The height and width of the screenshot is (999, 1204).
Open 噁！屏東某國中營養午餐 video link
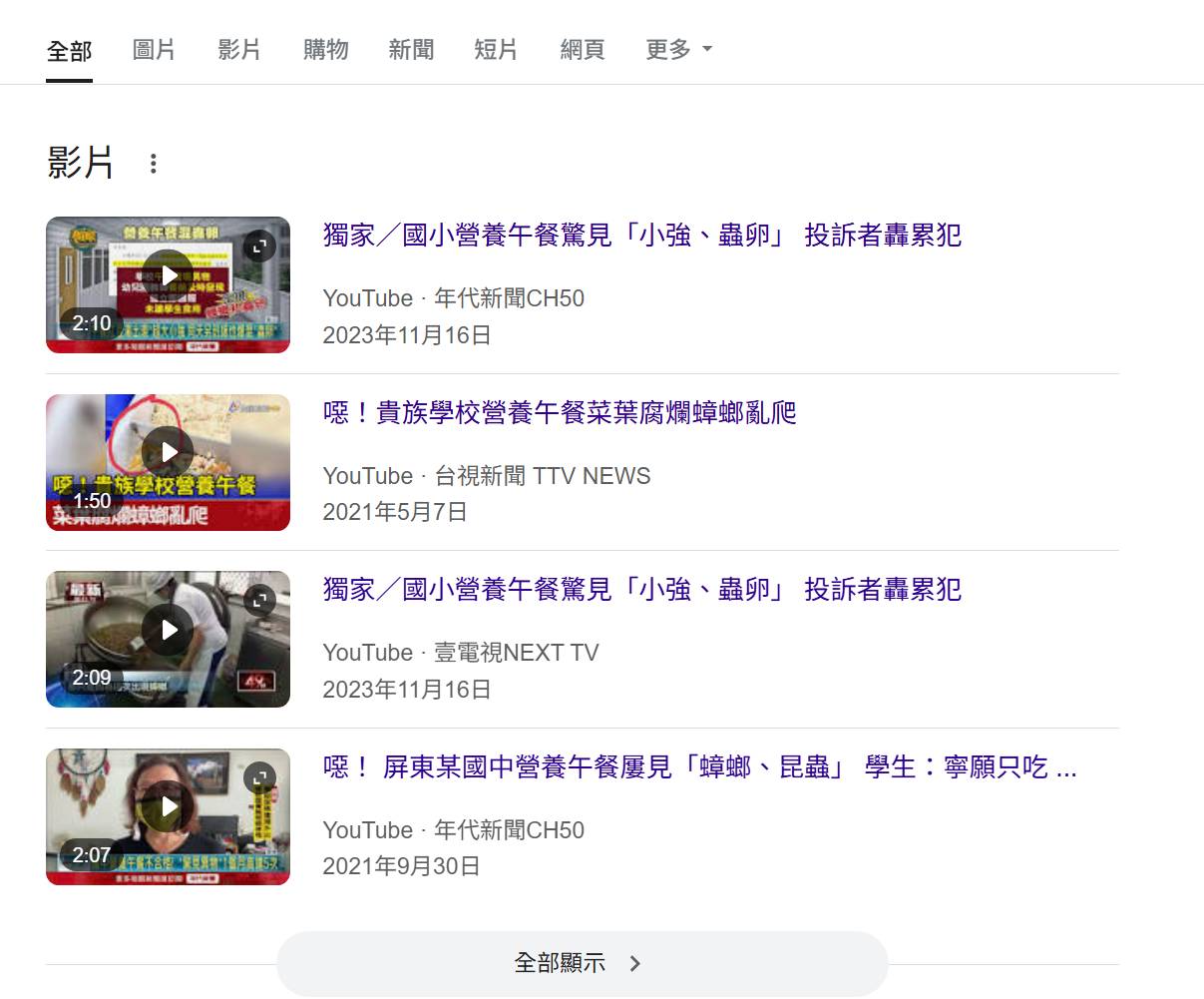click(x=700, y=767)
